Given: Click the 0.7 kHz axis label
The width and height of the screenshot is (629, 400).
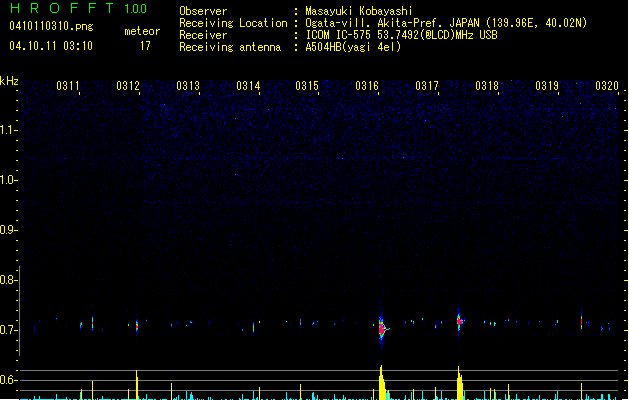Looking at the screenshot, I should (x=9, y=330).
